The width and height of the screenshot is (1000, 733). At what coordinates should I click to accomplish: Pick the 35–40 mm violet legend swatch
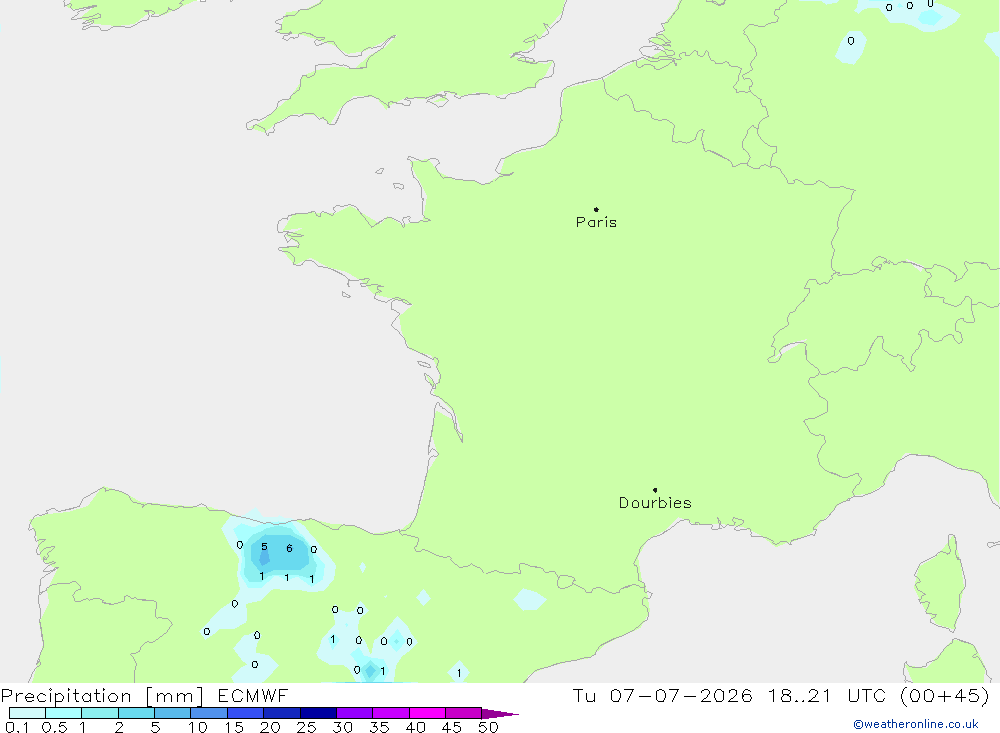391,713
